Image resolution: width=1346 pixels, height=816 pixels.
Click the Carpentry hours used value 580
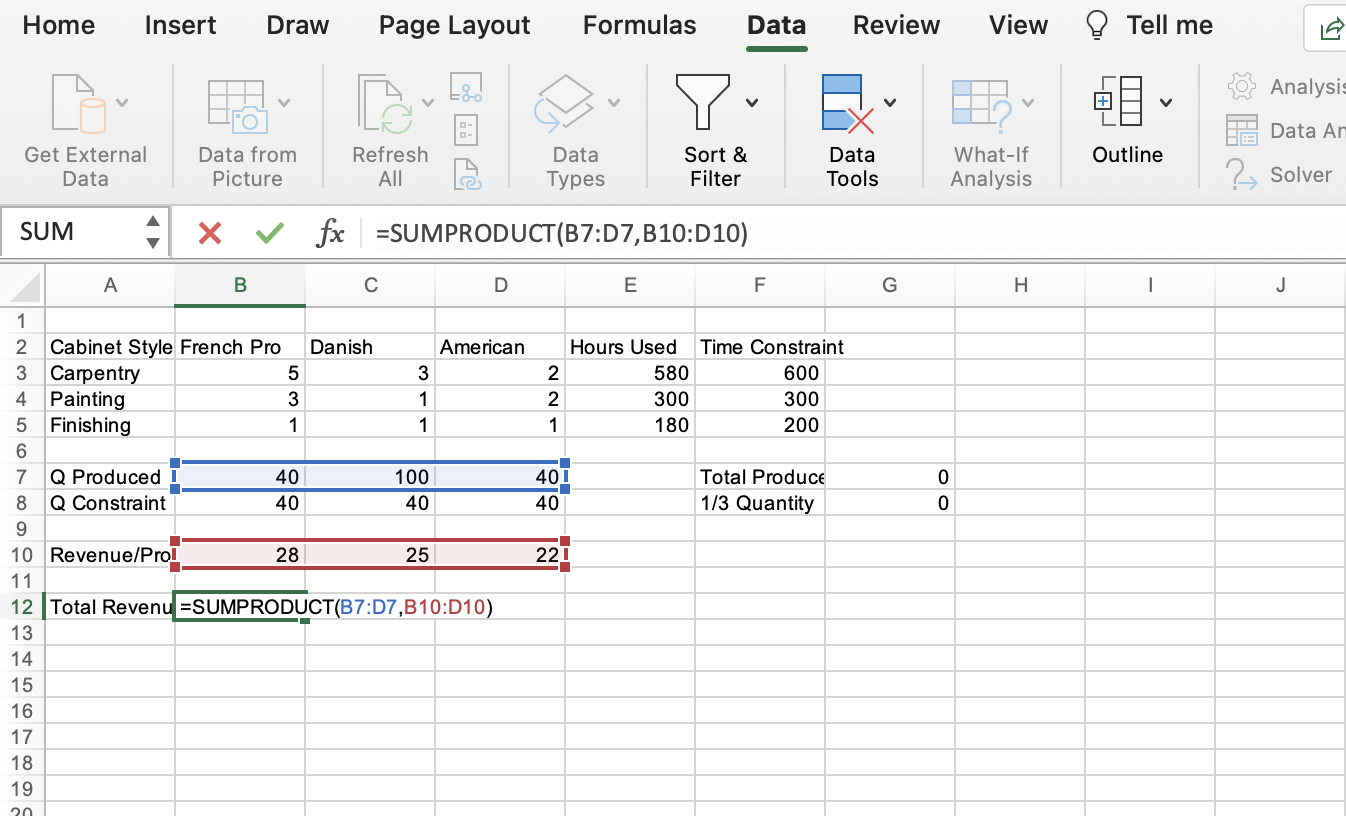(x=630, y=373)
